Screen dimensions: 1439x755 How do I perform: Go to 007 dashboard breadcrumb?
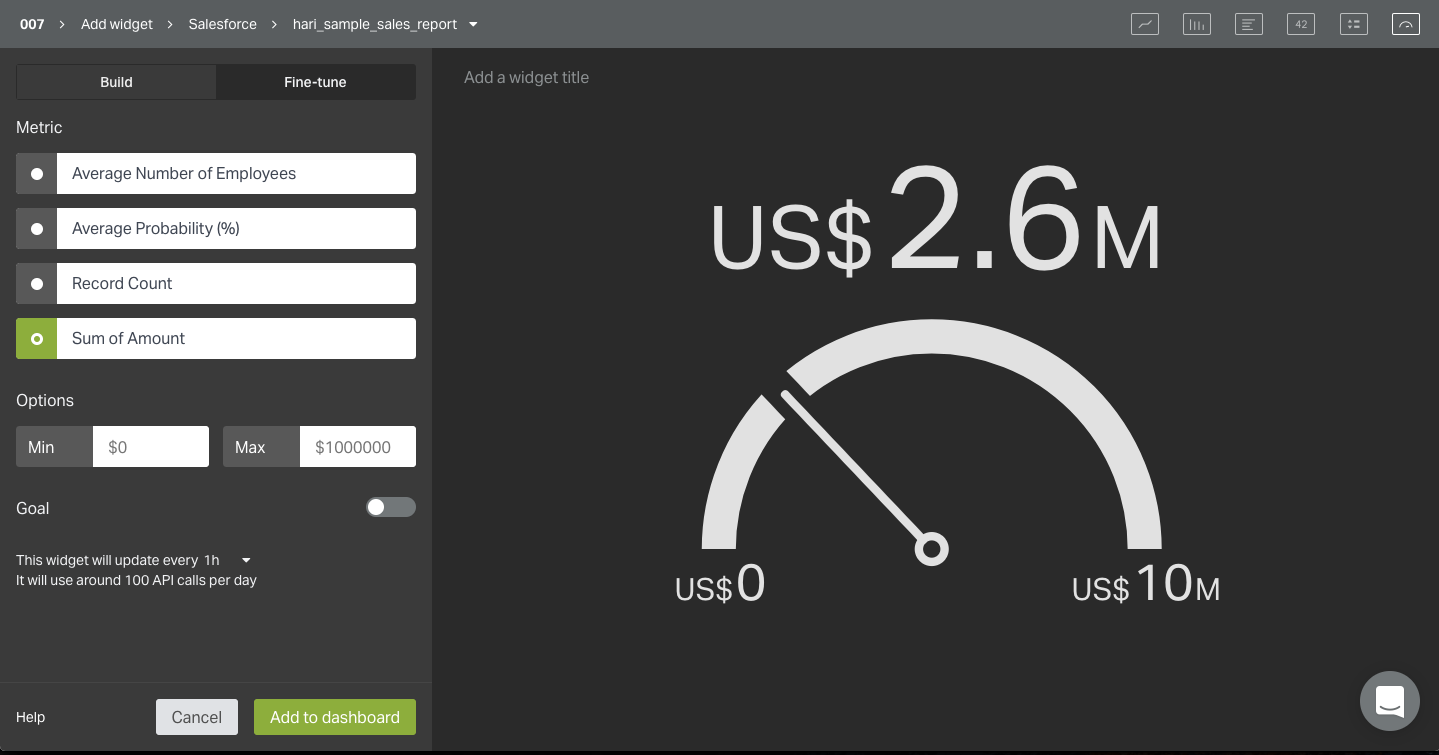pyautogui.click(x=32, y=24)
